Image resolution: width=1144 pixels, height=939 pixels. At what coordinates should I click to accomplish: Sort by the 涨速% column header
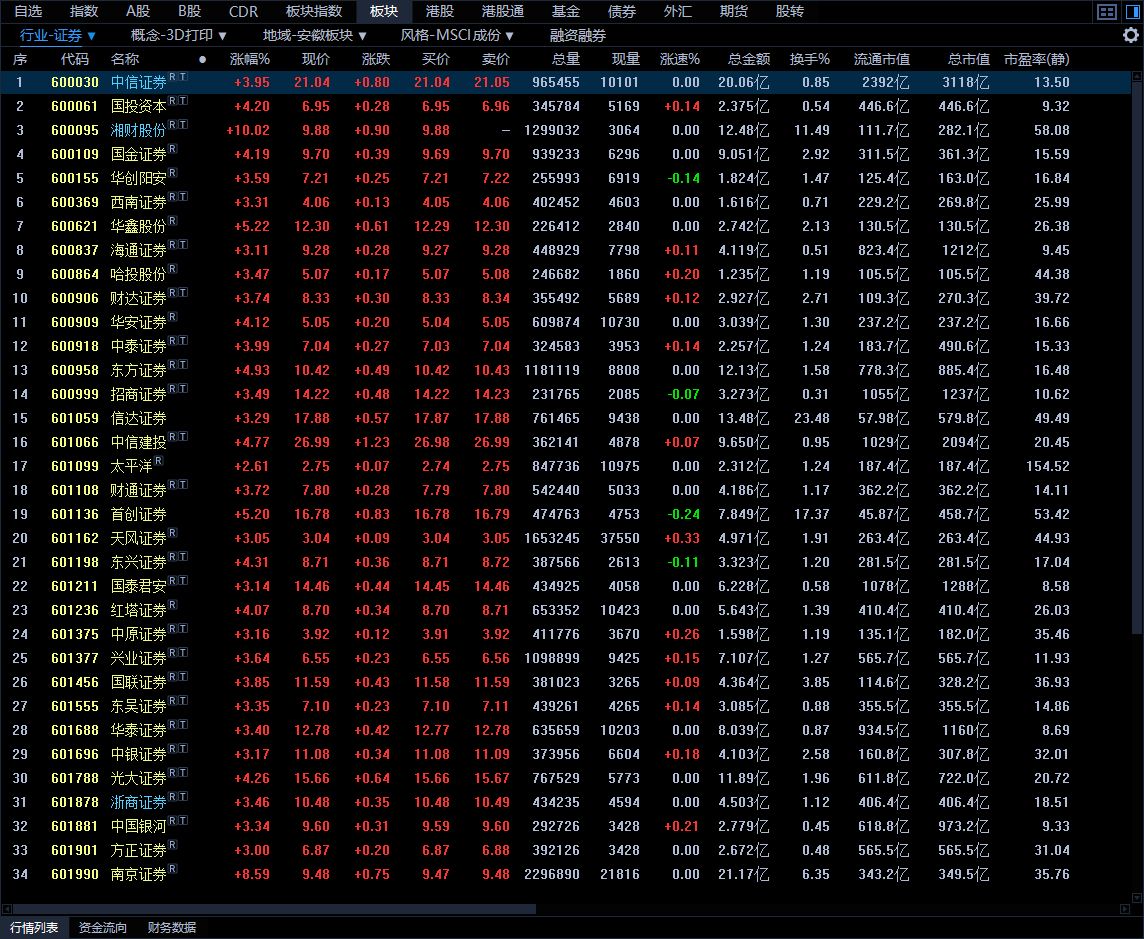point(679,59)
